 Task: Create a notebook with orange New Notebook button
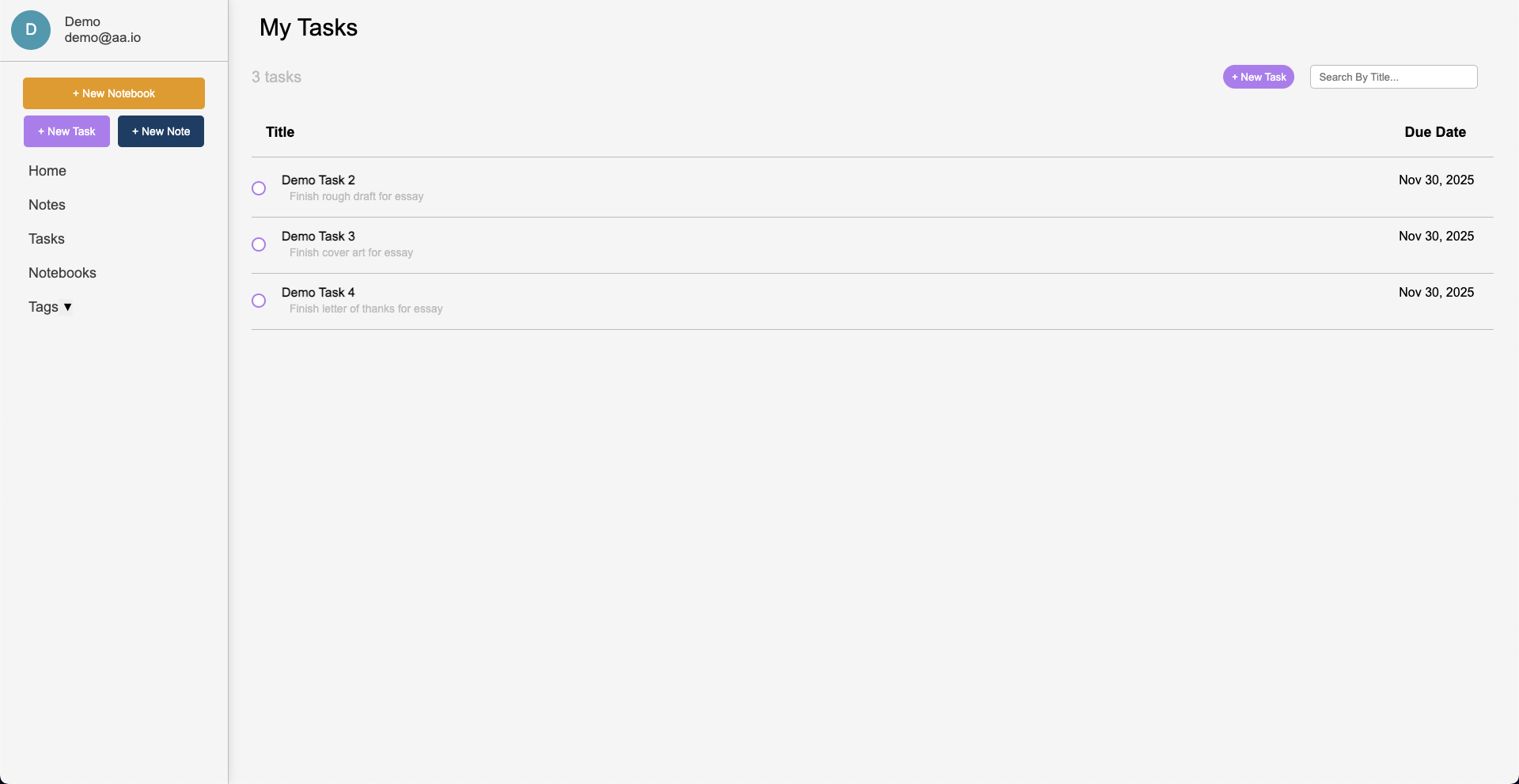tap(114, 93)
